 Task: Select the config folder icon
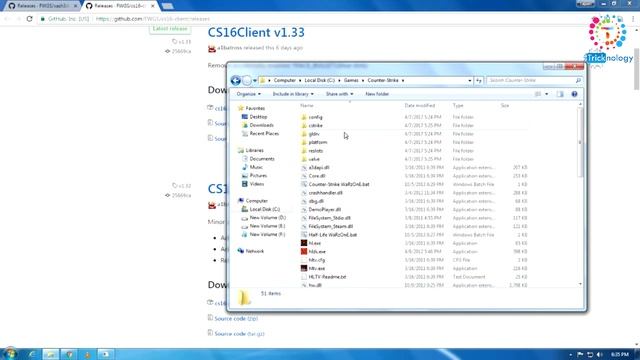(x=304, y=117)
